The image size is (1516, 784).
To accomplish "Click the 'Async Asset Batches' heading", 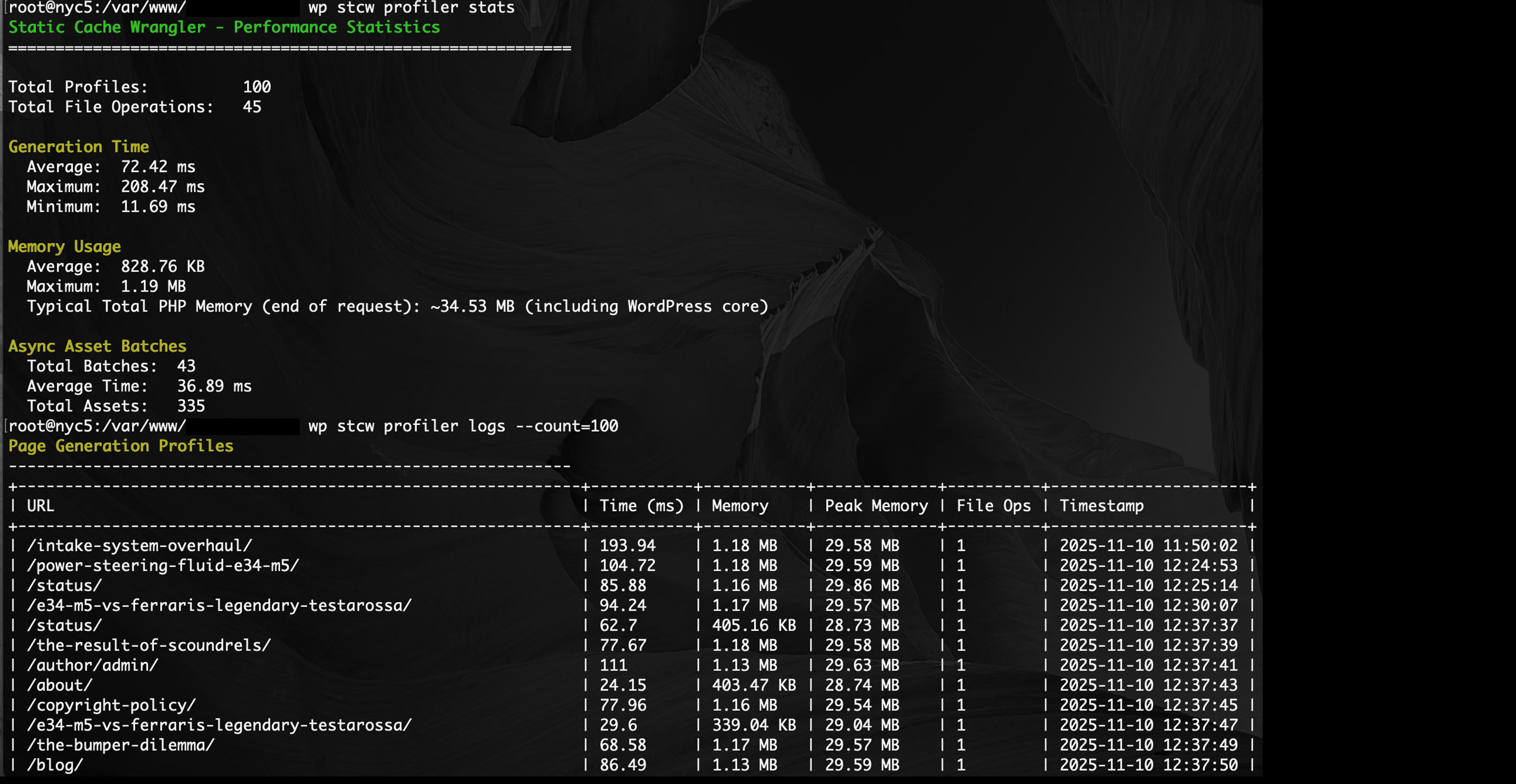I will coord(97,346).
